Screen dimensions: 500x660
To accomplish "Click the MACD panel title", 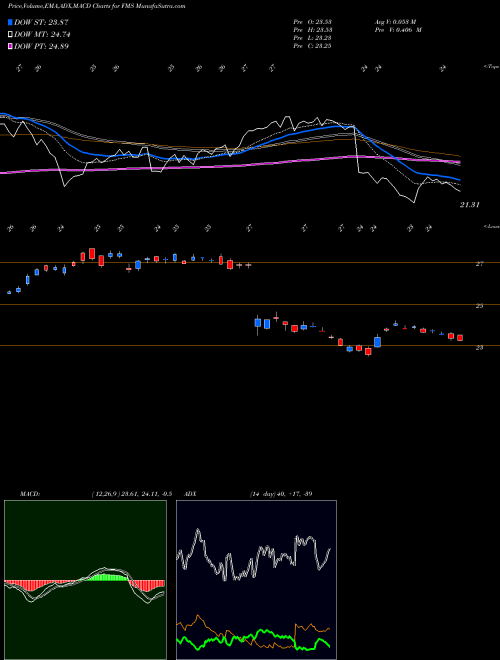I will (x=29, y=494).
